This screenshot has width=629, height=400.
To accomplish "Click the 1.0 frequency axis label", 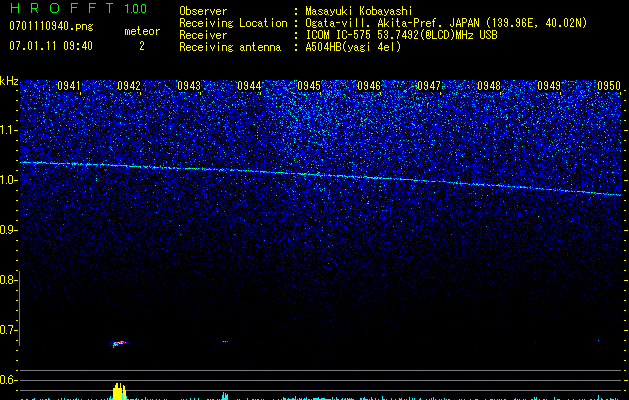I will 9,180.
